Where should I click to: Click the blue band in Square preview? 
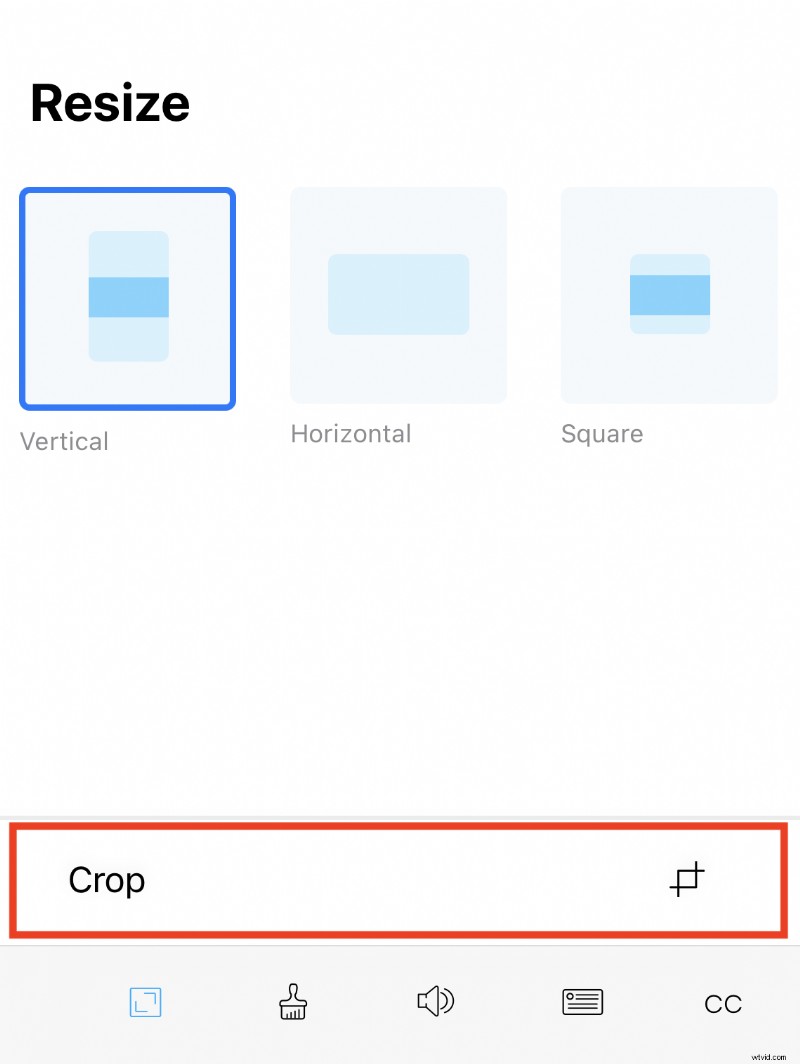pyautogui.click(x=669, y=295)
